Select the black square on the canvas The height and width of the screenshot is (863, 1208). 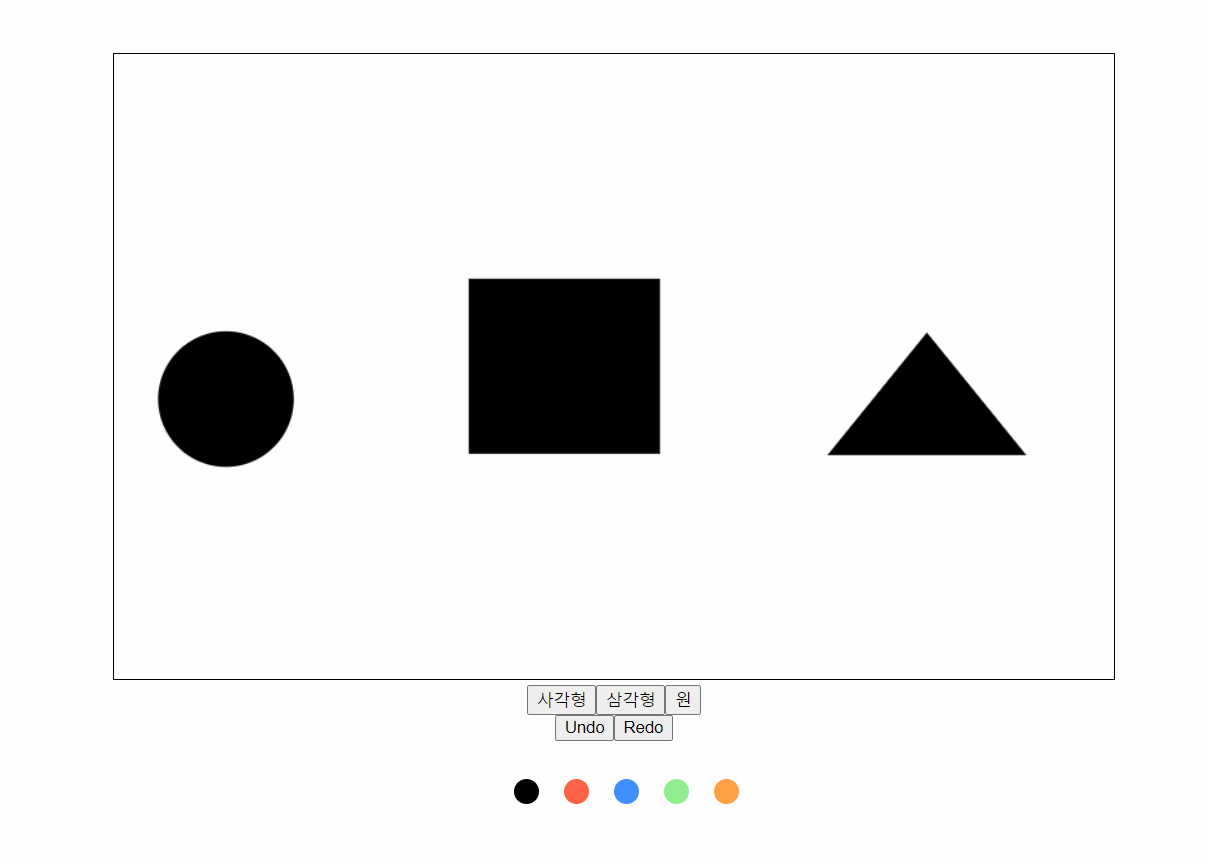pyautogui.click(x=564, y=366)
